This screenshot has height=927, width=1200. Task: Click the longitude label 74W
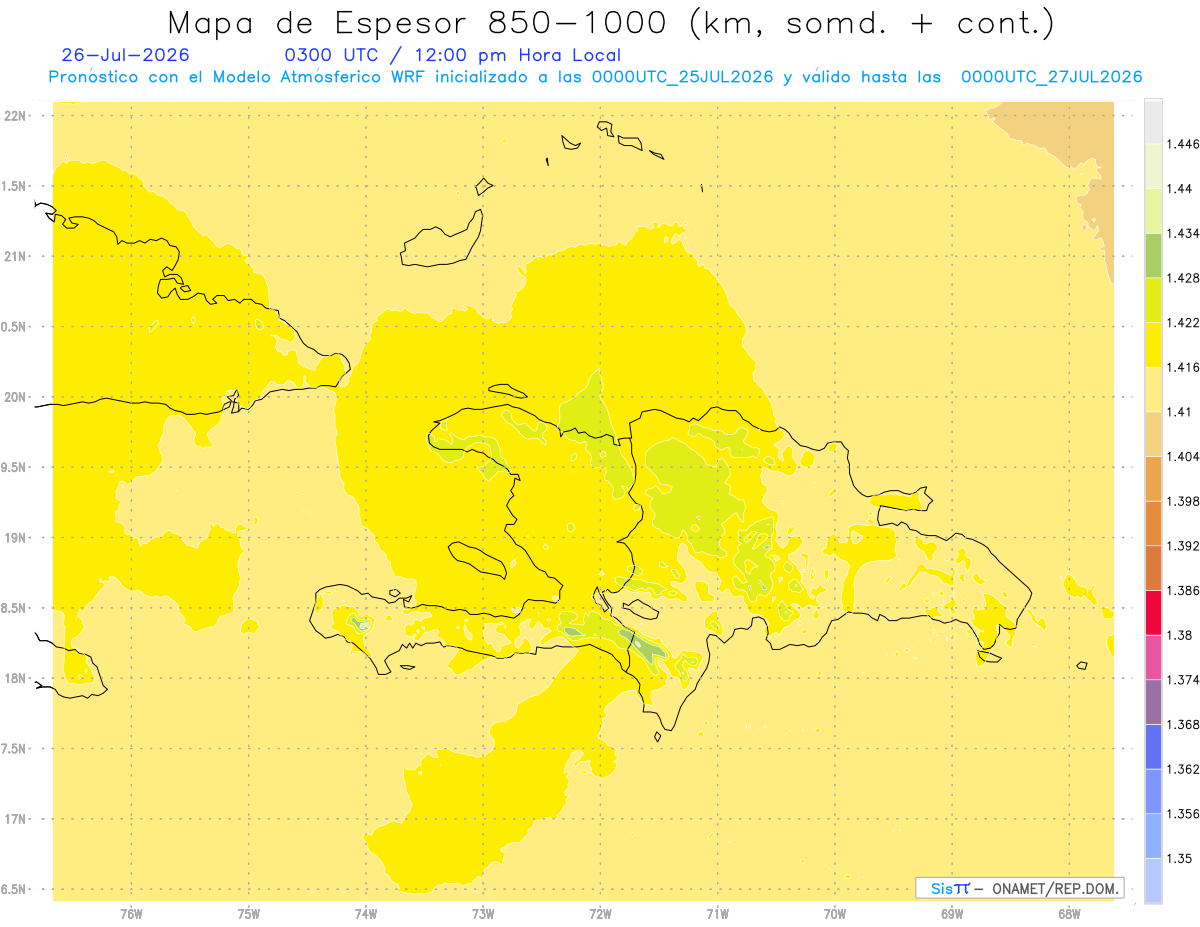point(366,914)
